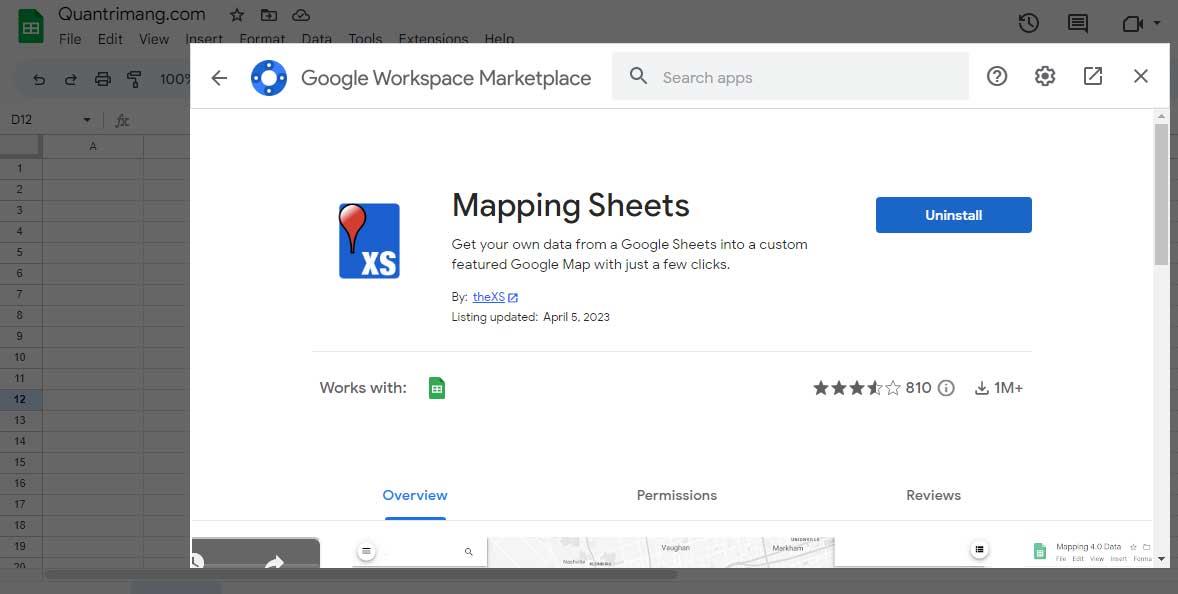Open comments icon in Sheets header
Viewport: 1178px width, 594px height.
pos(1077,23)
